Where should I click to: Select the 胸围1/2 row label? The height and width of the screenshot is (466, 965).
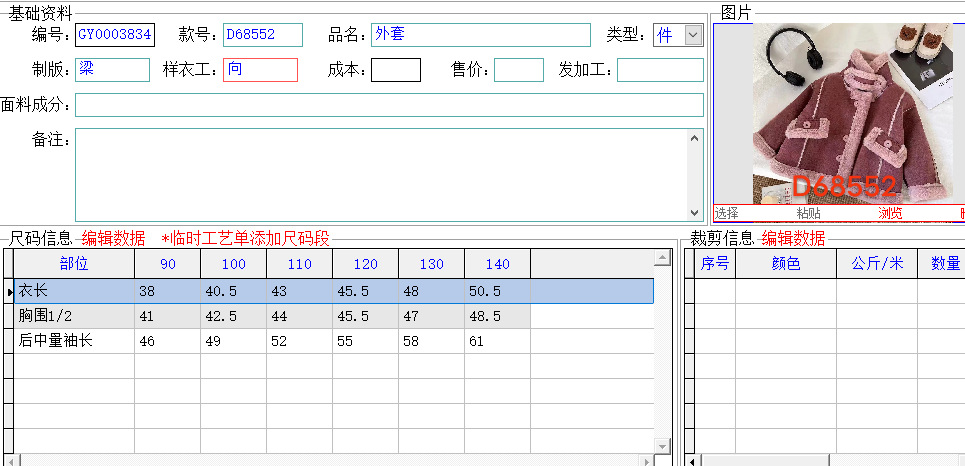coord(74,316)
